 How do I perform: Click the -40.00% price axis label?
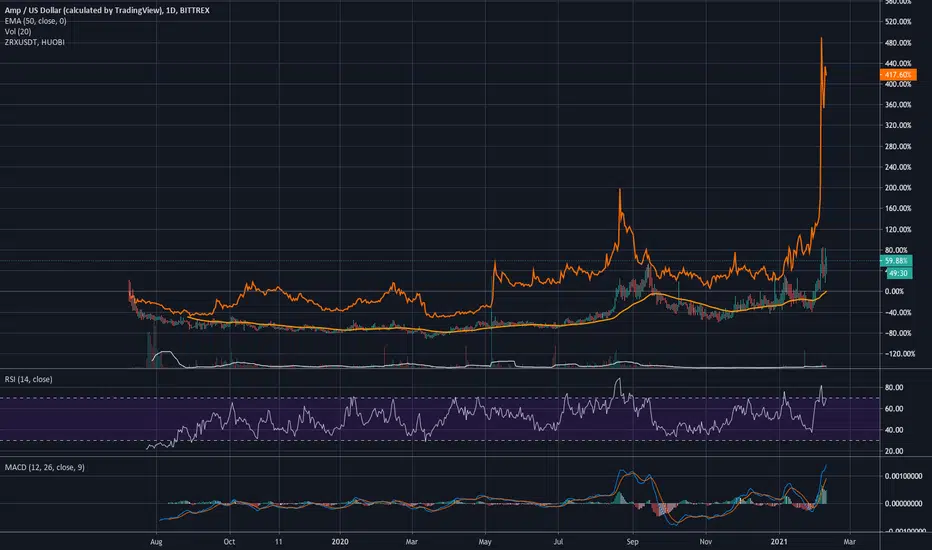point(898,313)
